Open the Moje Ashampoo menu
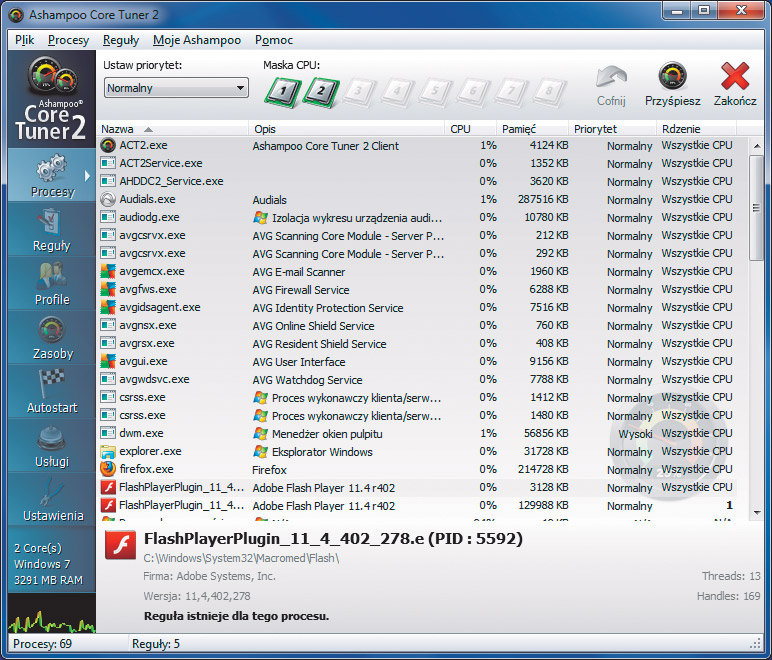The width and height of the screenshot is (772, 660). (x=197, y=40)
